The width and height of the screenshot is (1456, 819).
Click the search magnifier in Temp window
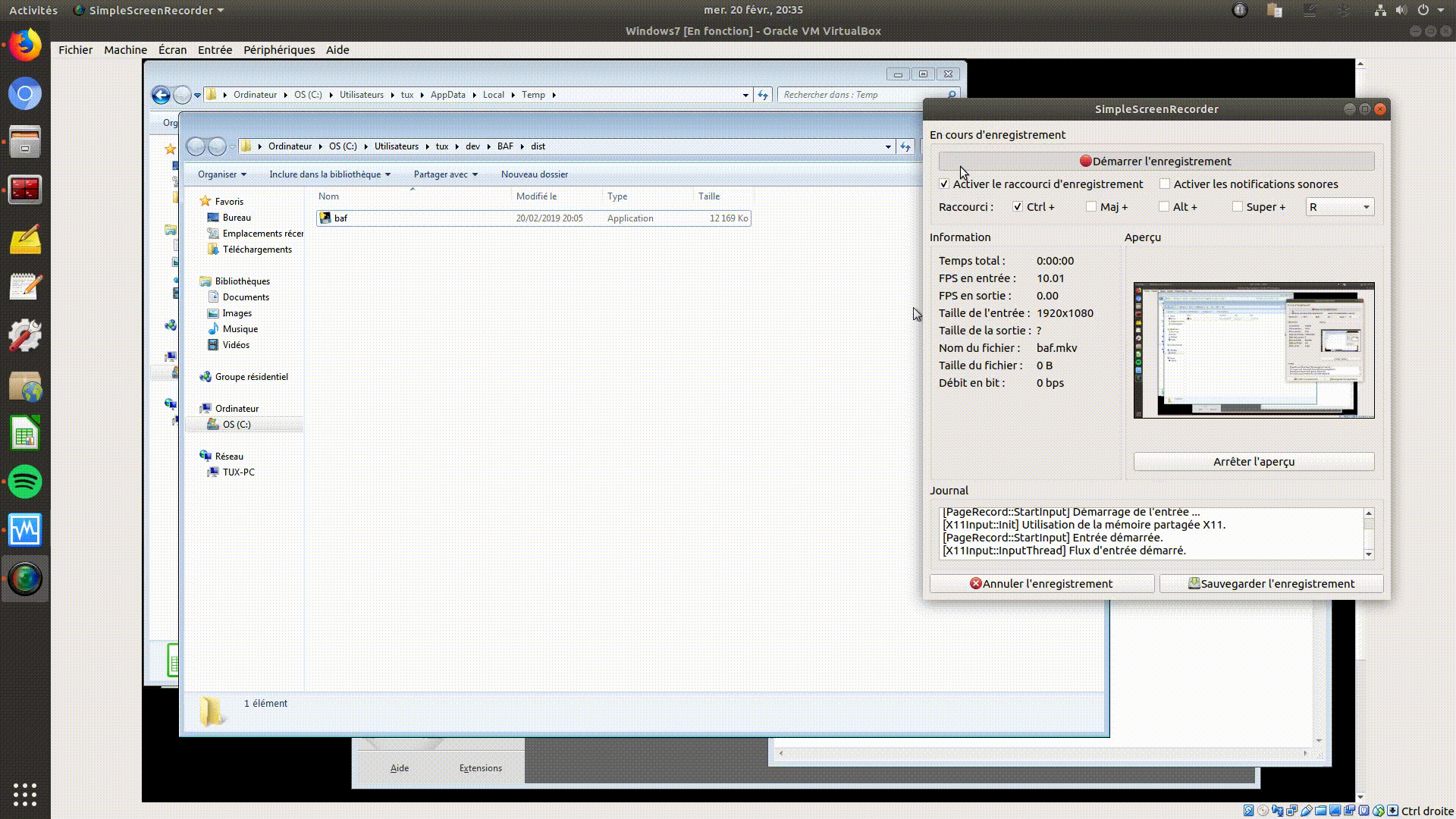coord(951,95)
